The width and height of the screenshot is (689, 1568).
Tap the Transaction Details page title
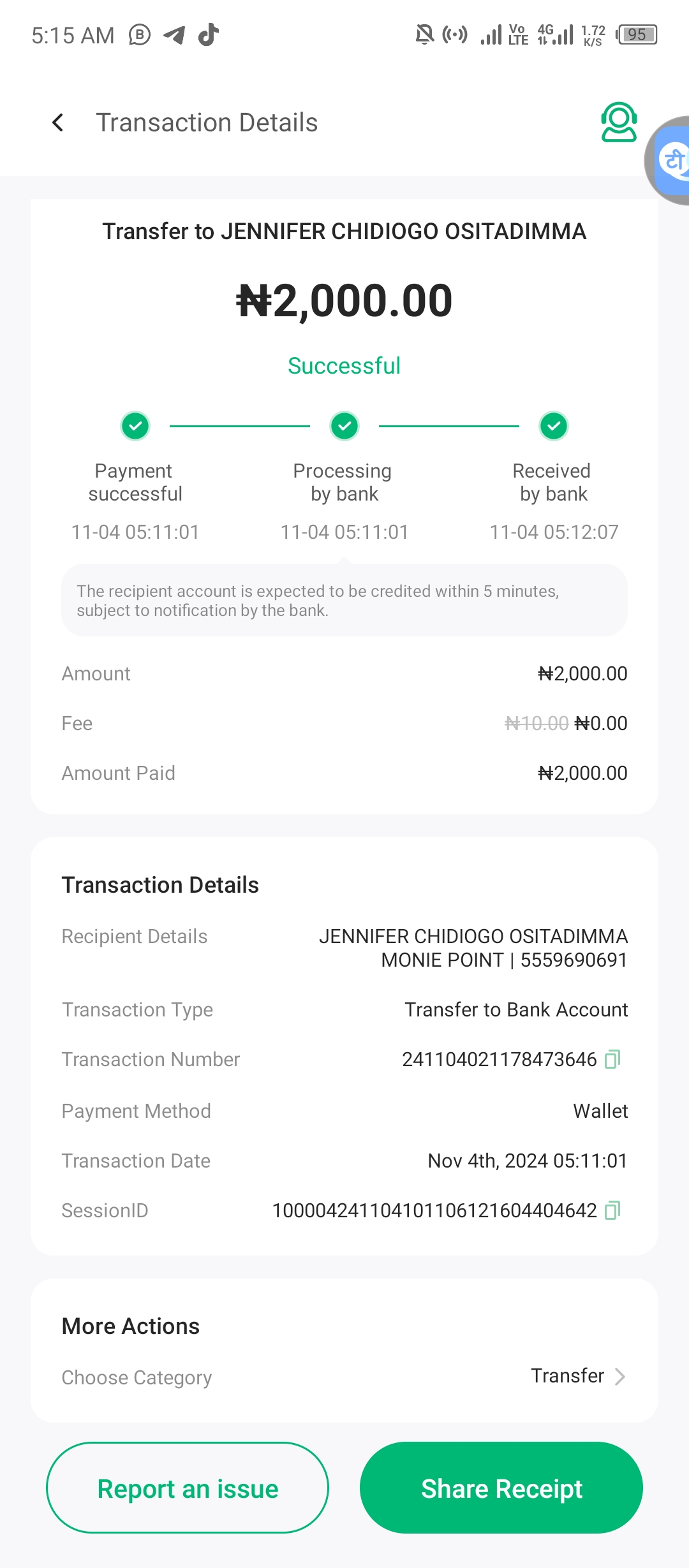tap(207, 122)
